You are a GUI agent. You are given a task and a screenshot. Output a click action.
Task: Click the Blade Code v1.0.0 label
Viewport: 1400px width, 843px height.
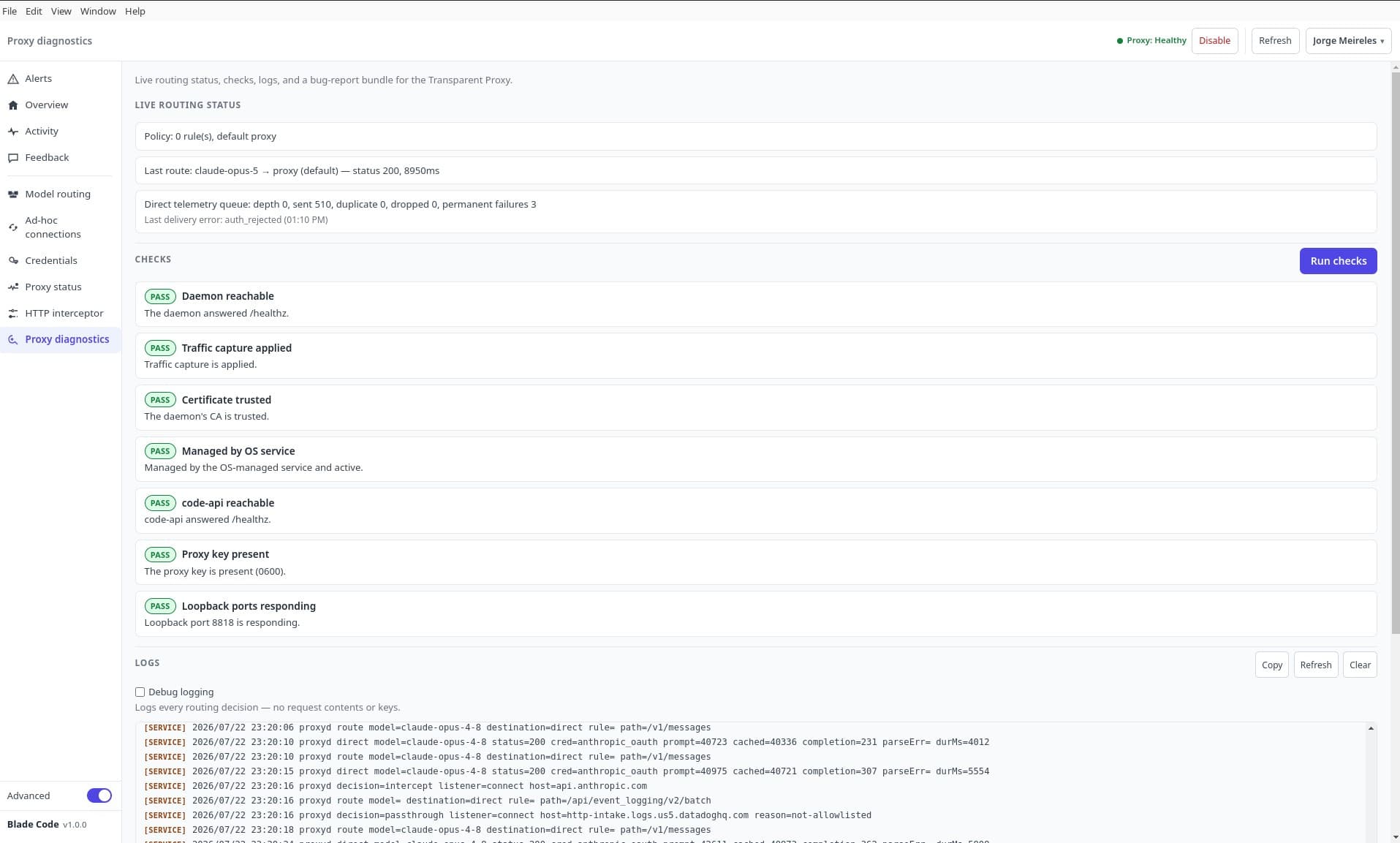click(47, 825)
